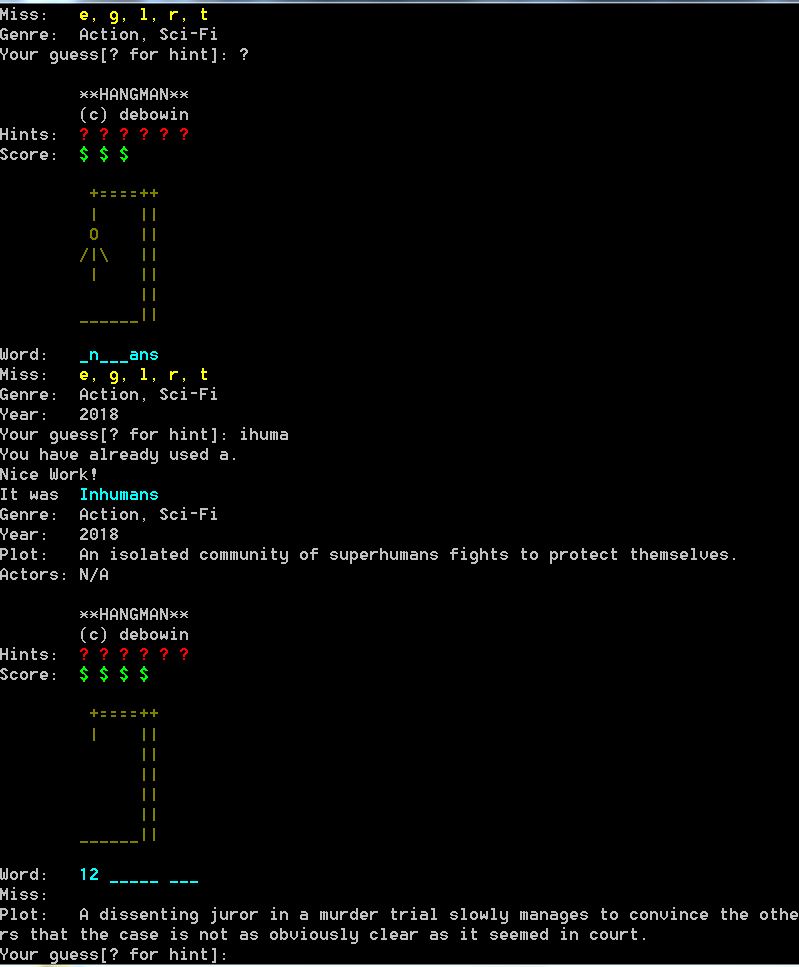Click the empty "Miss:" label for the new word
The height and width of the screenshot is (967, 799).
(23, 895)
